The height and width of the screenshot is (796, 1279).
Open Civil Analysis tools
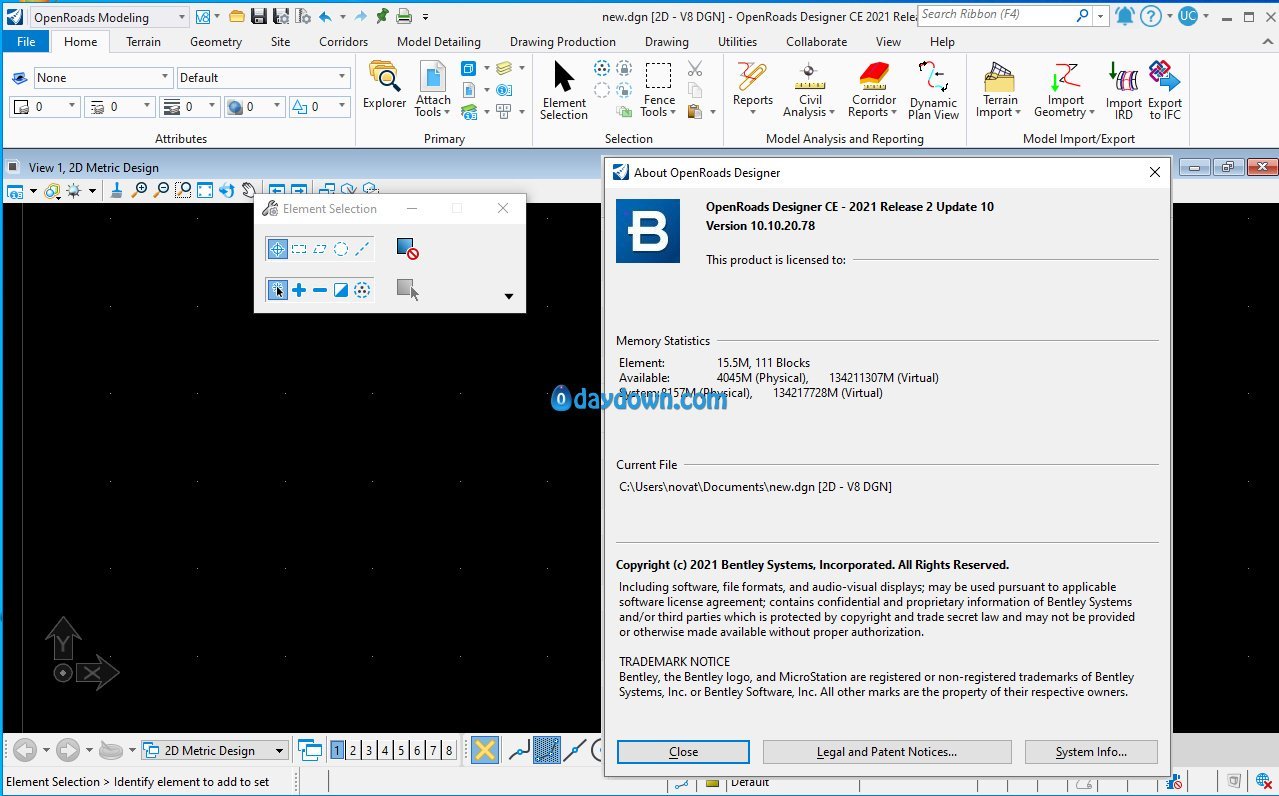tap(809, 90)
